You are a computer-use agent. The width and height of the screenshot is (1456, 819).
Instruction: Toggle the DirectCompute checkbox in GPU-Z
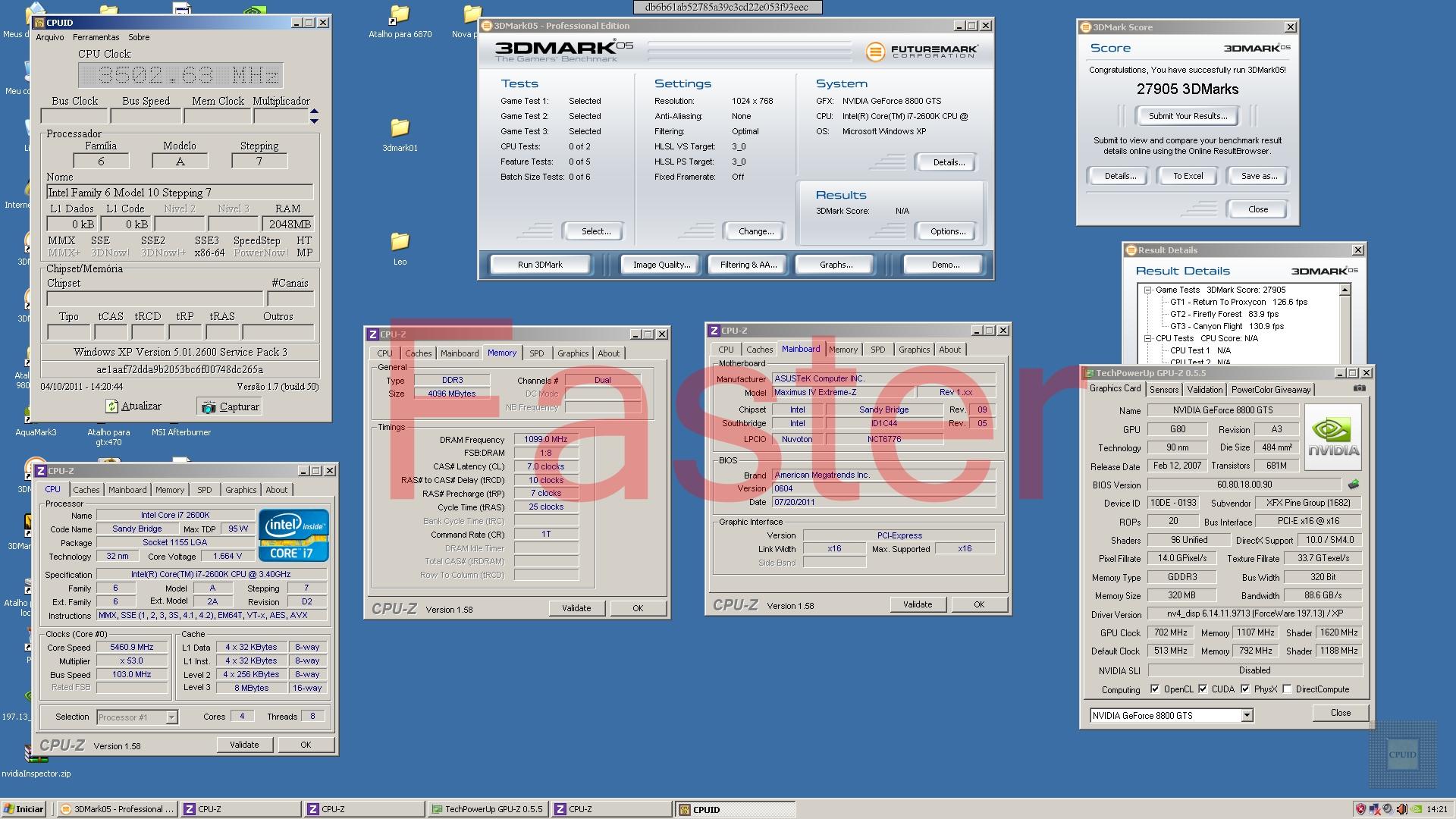pyautogui.click(x=1287, y=689)
